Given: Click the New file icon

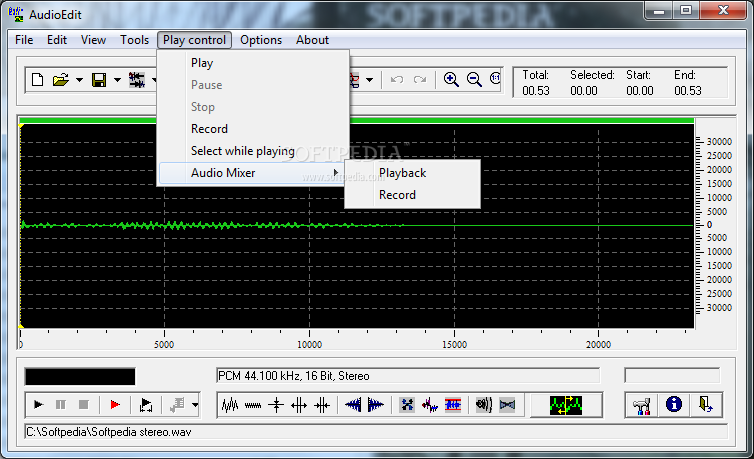Looking at the screenshot, I should coord(37,80).
